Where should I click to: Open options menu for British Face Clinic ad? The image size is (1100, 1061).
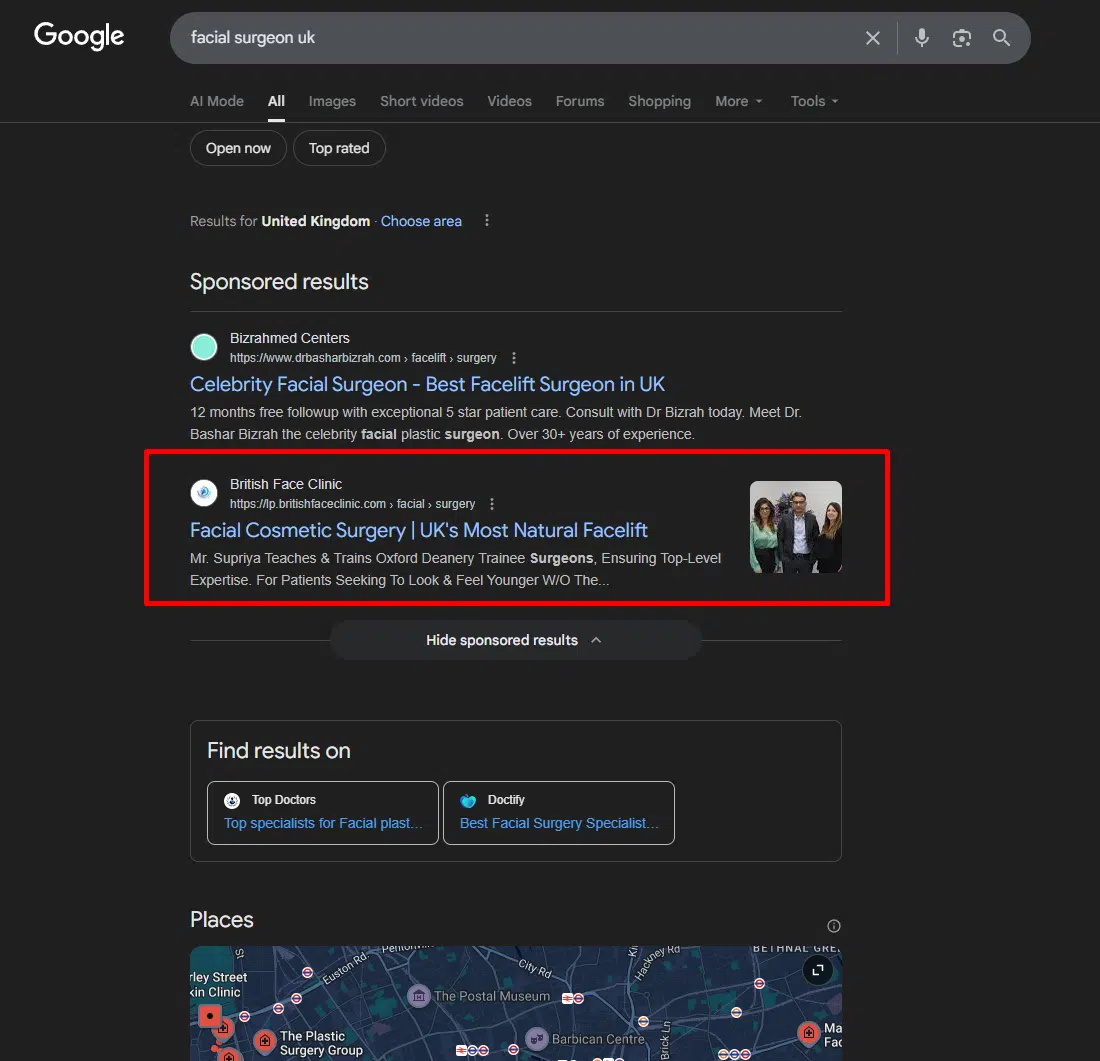point(492,504)
